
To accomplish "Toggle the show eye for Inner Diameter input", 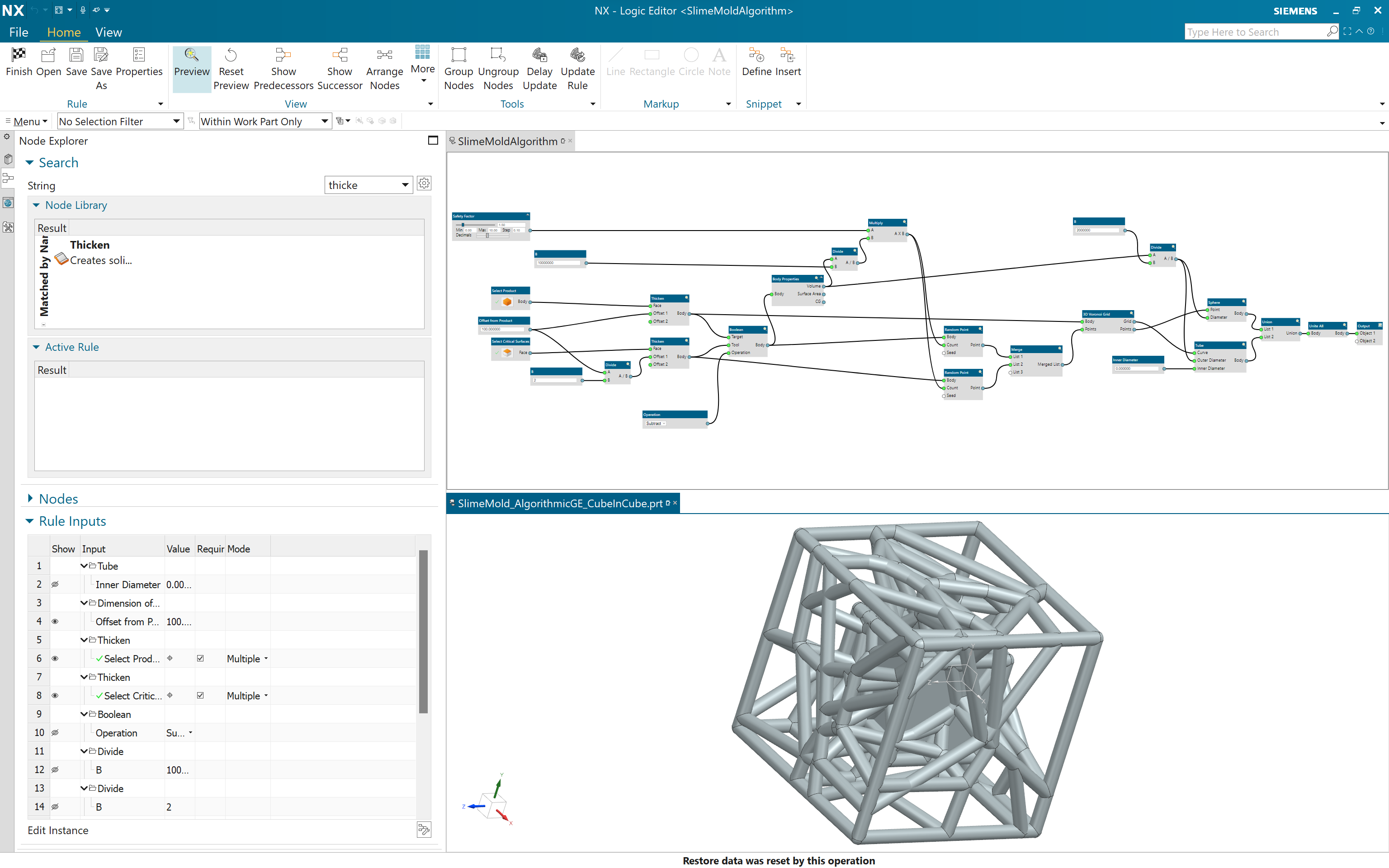I will [55, 585].
